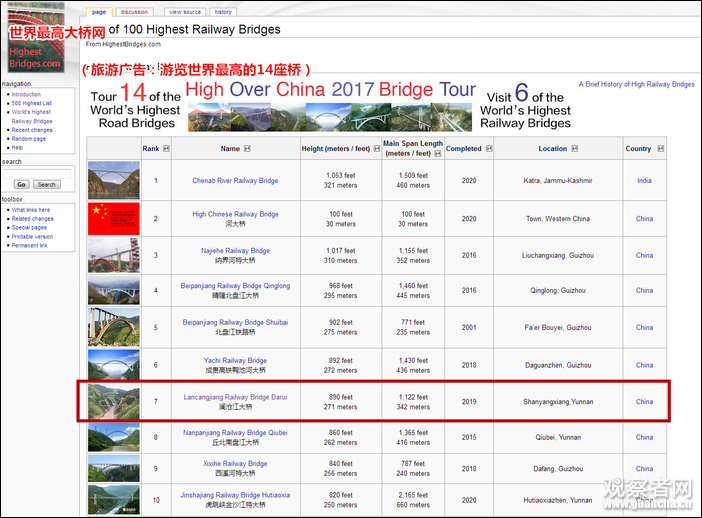The height and width of the screenshot is (518, 702).
Task: Sort table by Name column icon
Action: pos(247,149)
